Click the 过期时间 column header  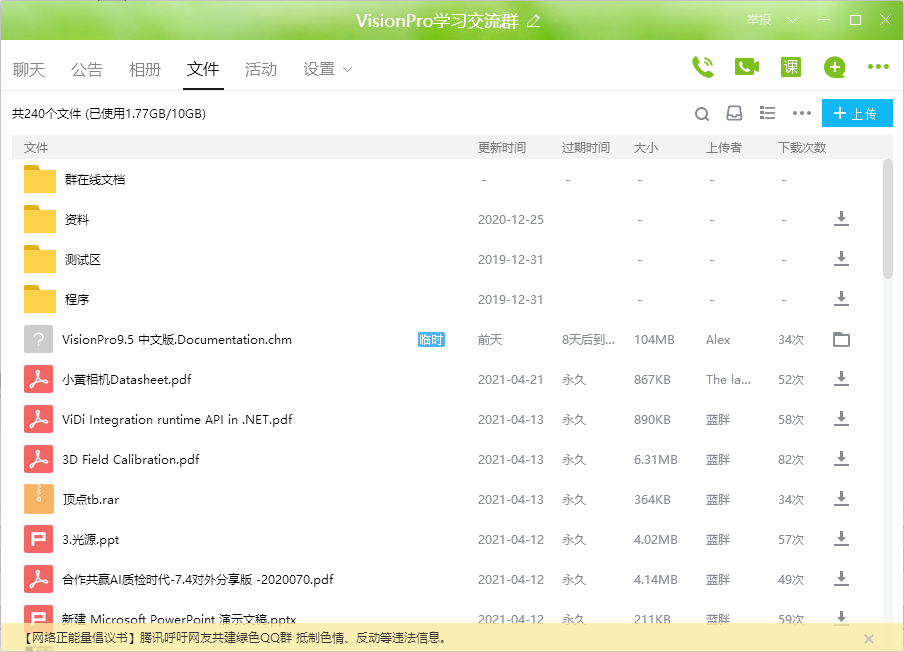click(586, 148)
